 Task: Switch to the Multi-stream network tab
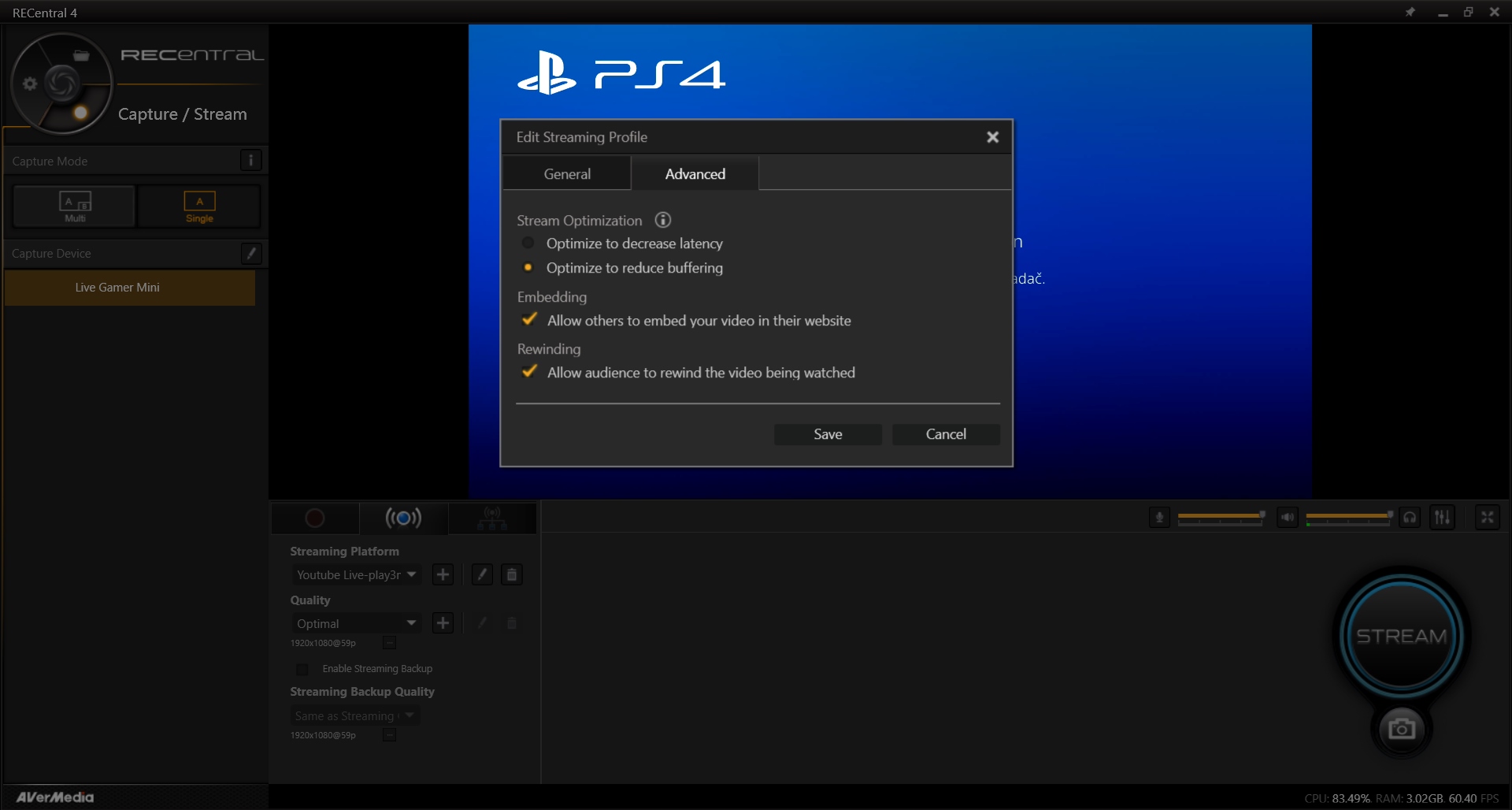pyautogui.click(x=492, y=518)
